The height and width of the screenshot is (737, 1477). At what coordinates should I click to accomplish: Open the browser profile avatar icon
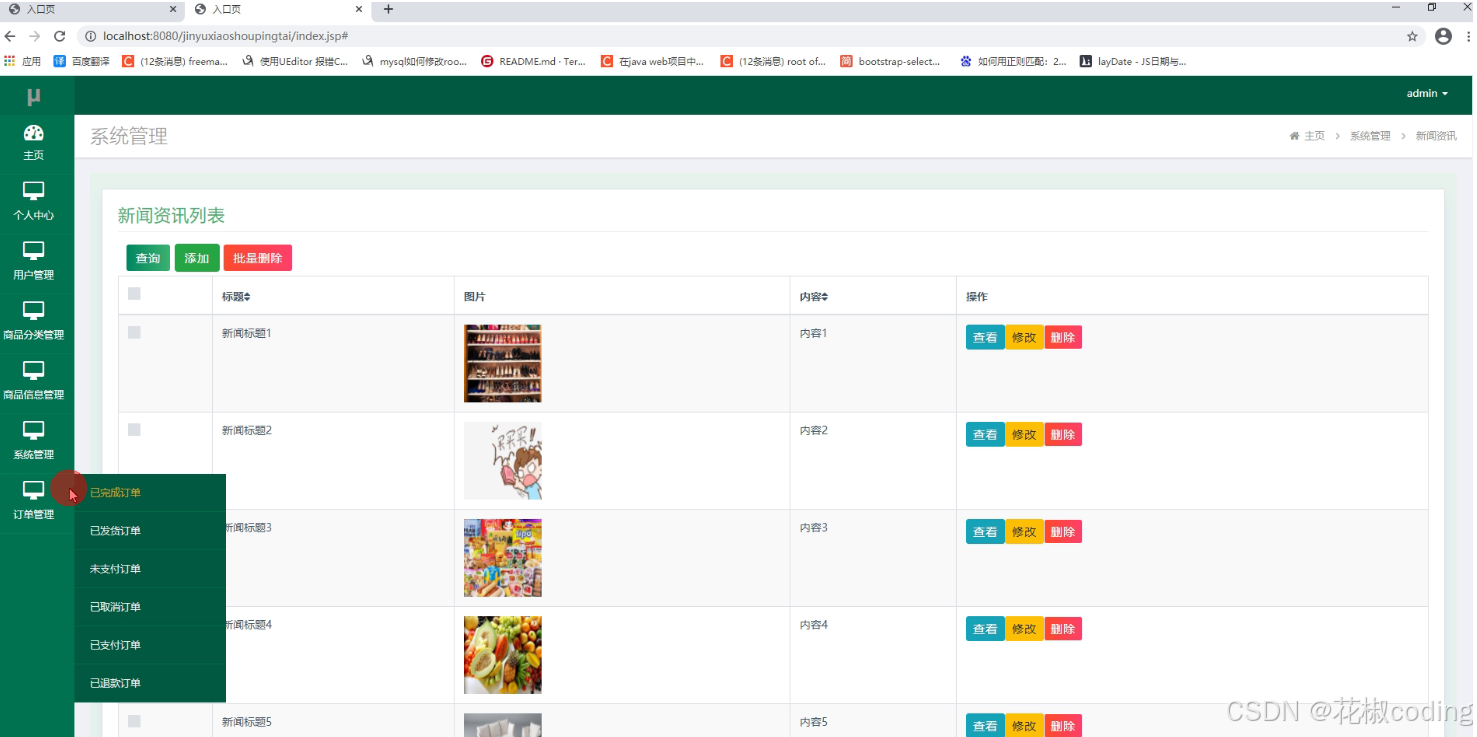coord(1443,36)
